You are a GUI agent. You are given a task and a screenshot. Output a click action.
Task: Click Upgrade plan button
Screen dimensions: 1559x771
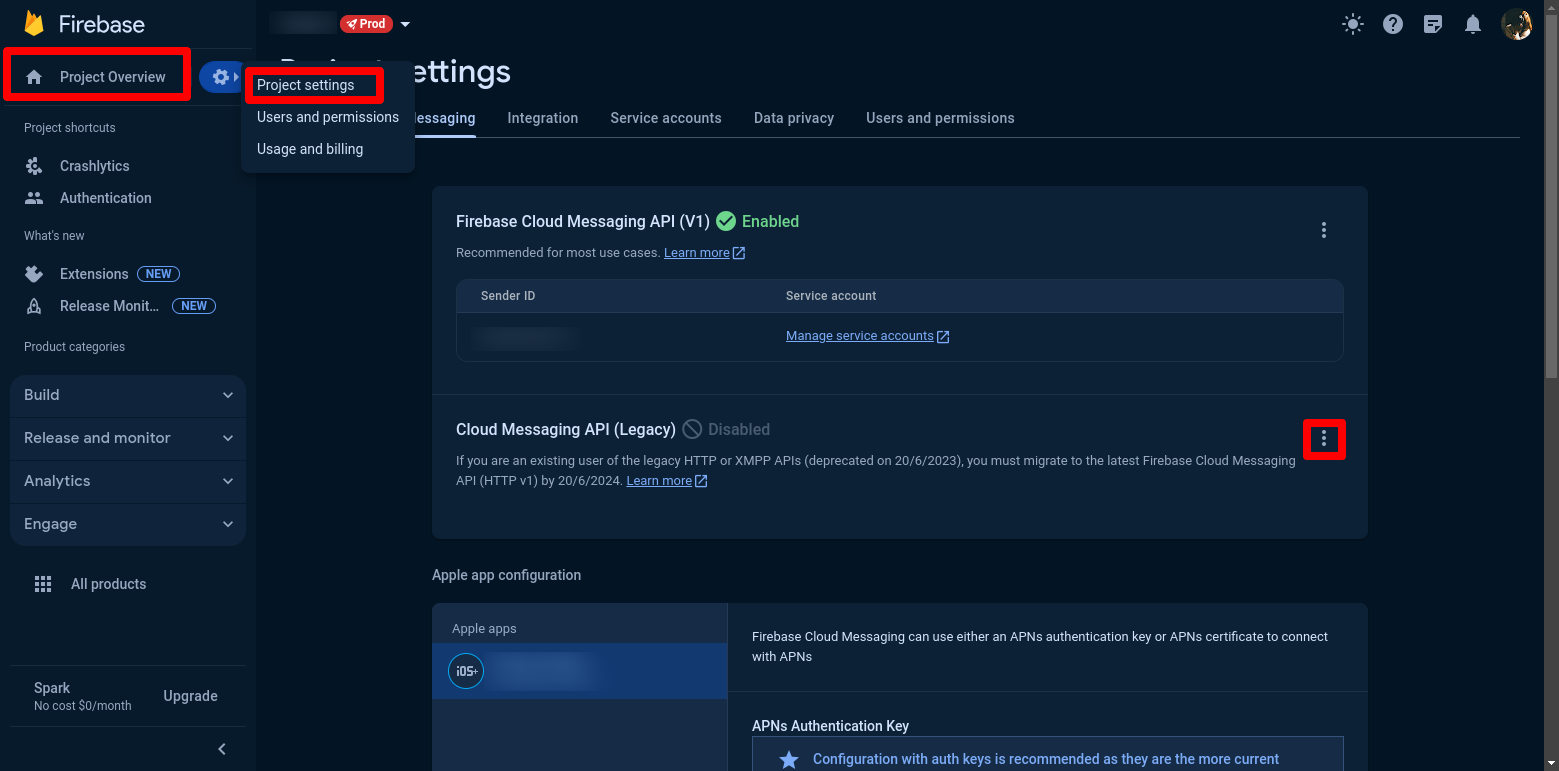pyautogui.click(x=191, y=696)
